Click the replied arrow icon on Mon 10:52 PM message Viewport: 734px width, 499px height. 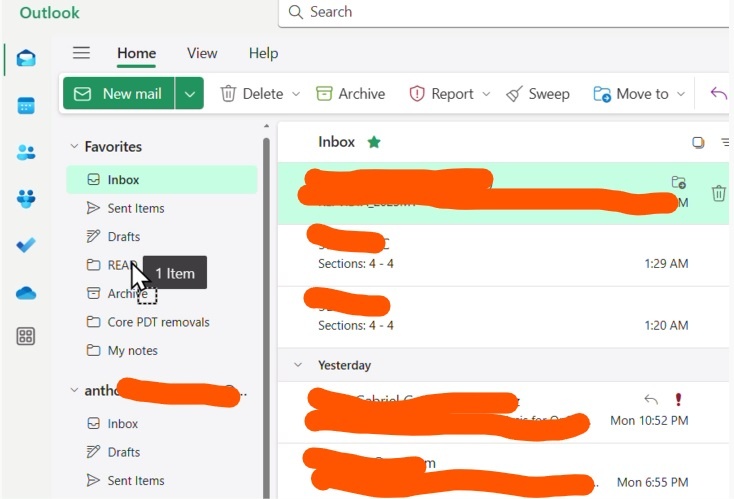pyautogui.click(x=651, y=399)
